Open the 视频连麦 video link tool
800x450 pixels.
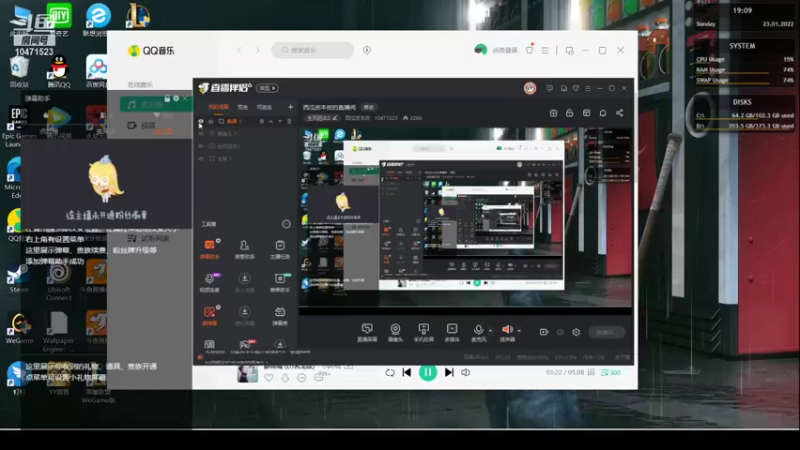pyautogui.click(x=209, y=282)
